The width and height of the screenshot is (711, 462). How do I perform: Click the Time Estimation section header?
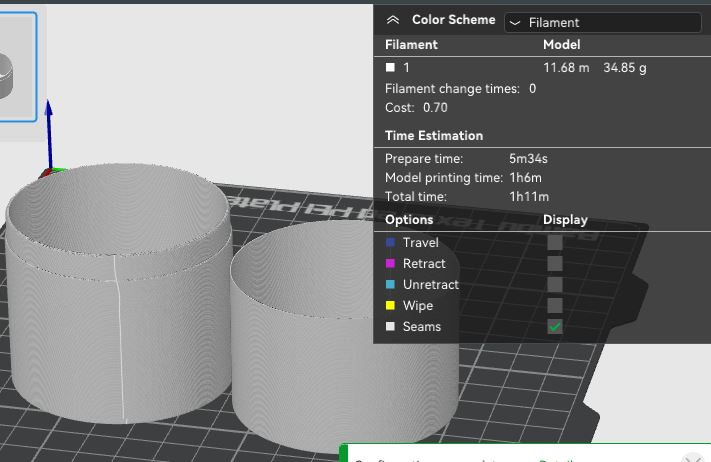click(434, 136)
